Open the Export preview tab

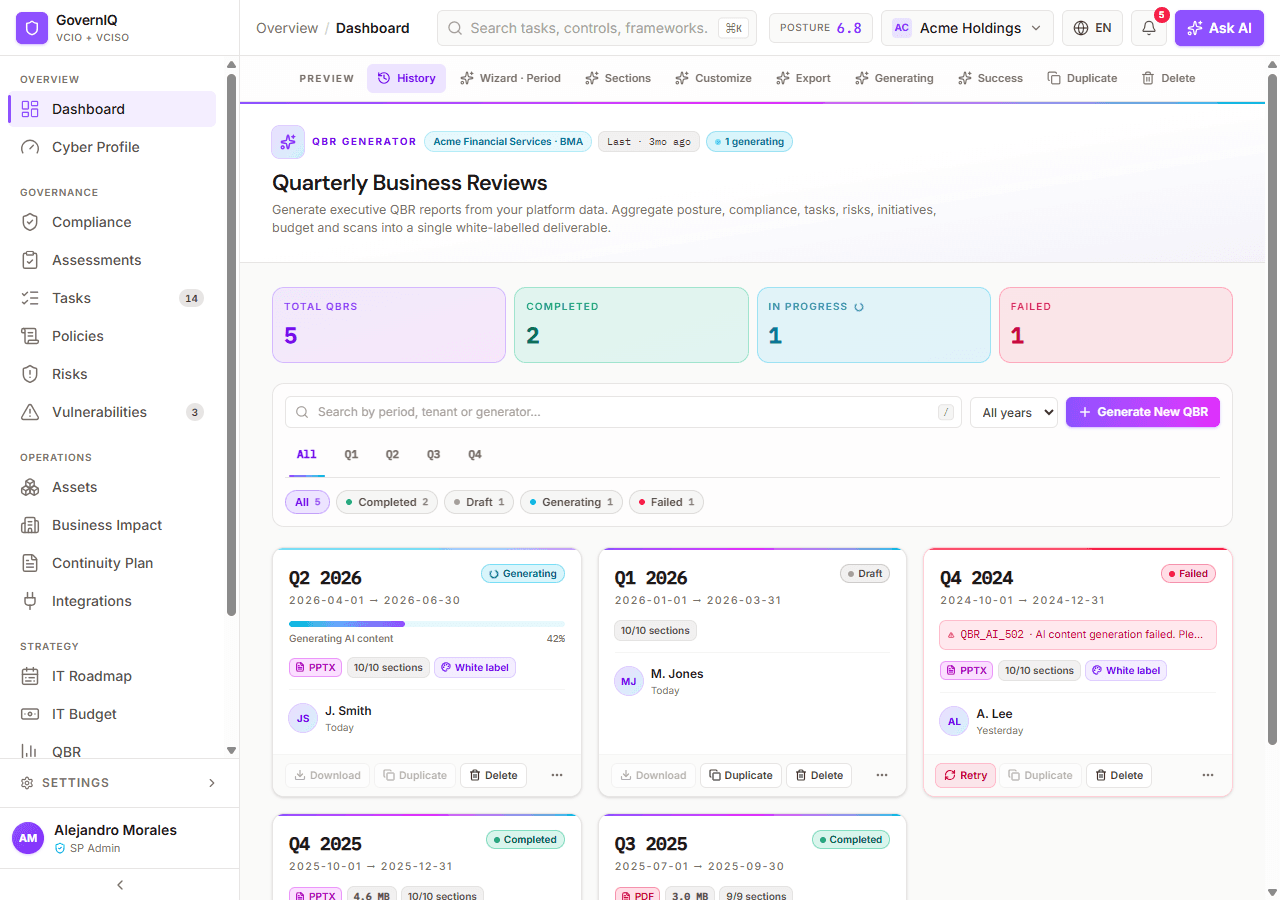tap(803, 78)
